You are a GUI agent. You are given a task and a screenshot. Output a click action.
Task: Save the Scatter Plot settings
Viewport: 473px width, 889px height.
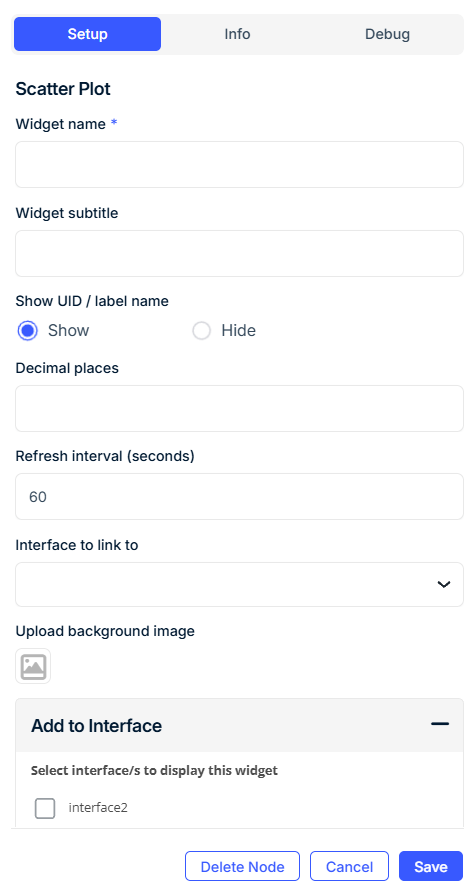pyautogui.click(x=431, y=866)
